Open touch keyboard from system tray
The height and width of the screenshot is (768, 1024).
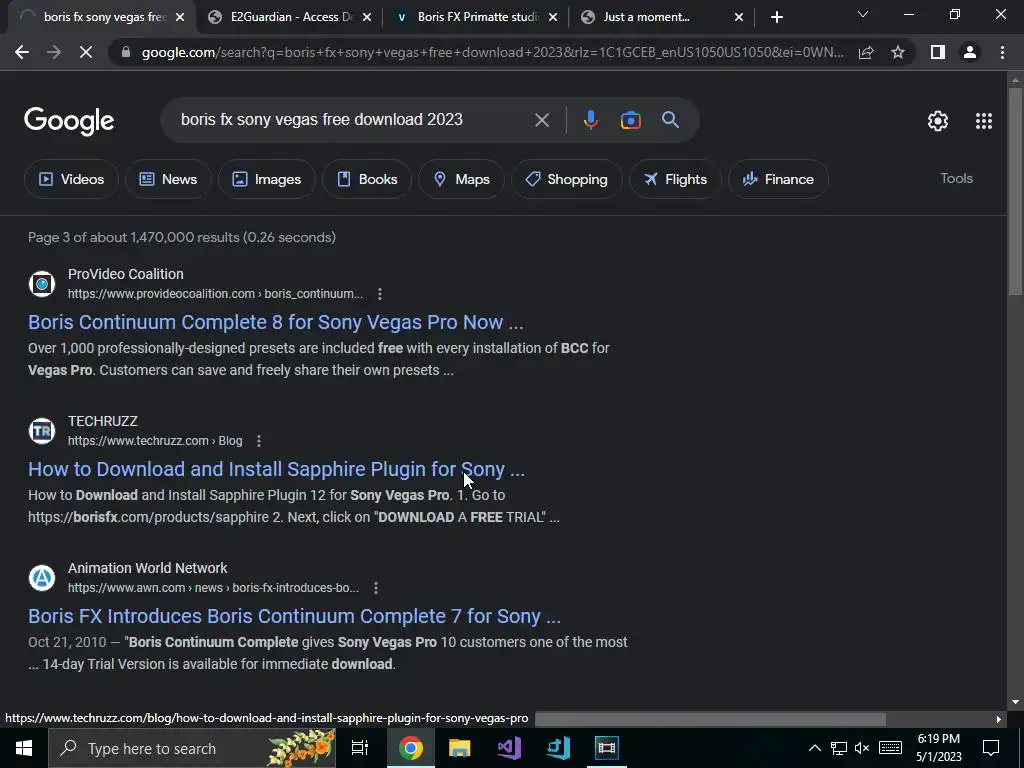tap(890, 748)
